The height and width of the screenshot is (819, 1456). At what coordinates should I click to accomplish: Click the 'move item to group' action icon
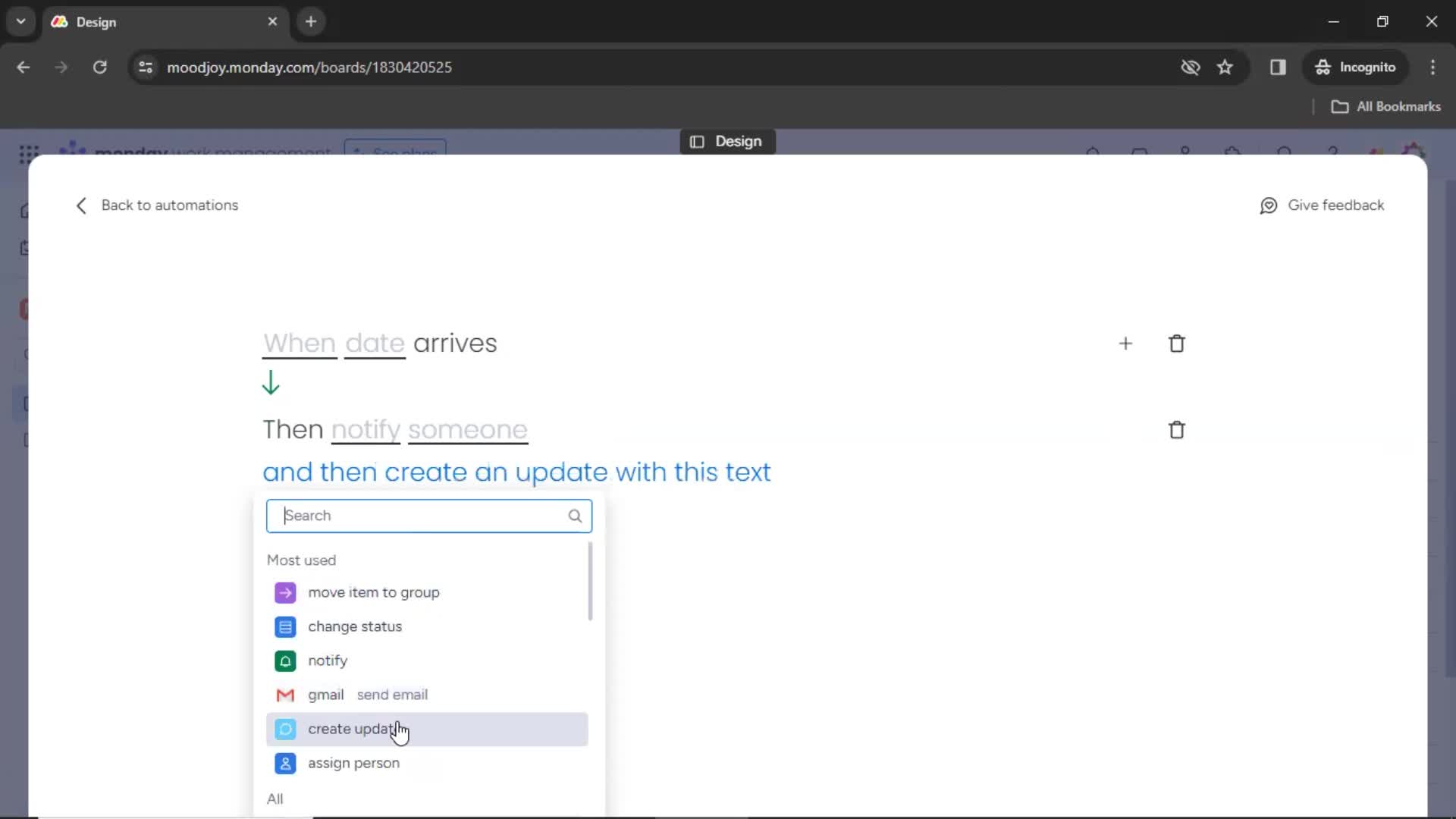(x=285, y=591)
